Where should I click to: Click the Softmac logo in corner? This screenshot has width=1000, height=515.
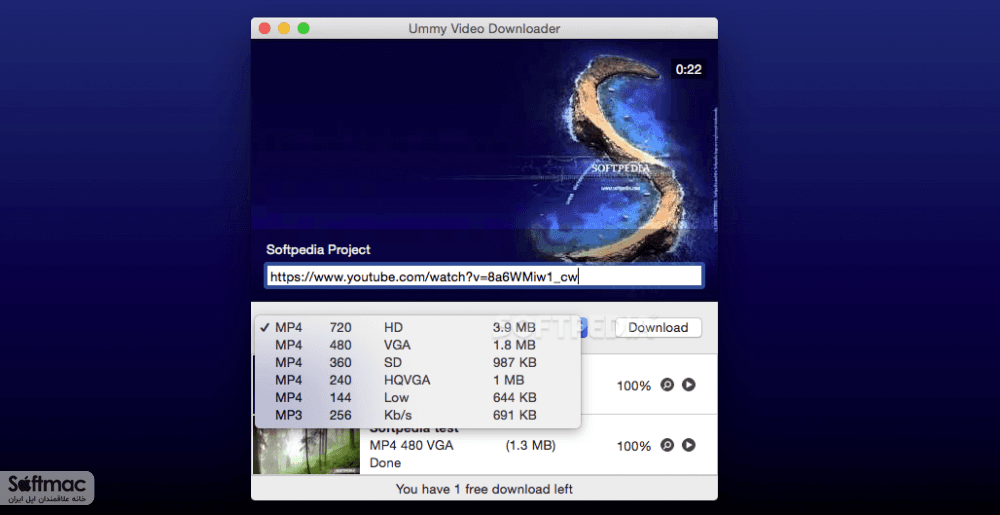(x=47, y=488)
